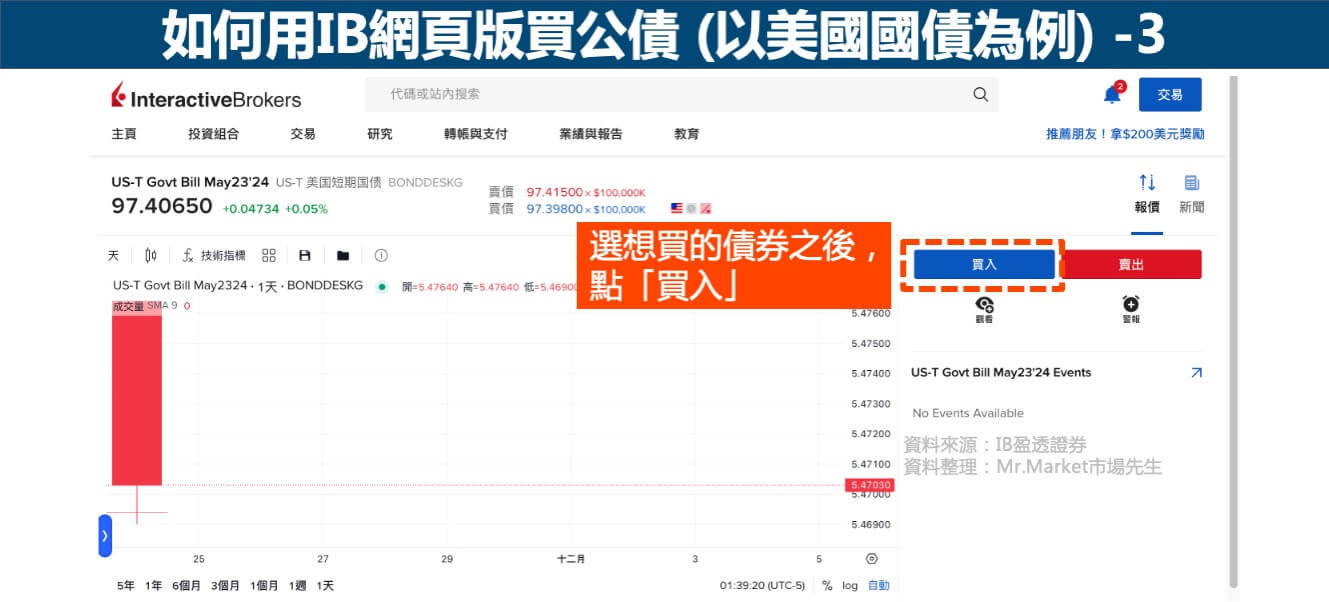Select the 6個月 time range
The image size is (1329, 602).
186,585
